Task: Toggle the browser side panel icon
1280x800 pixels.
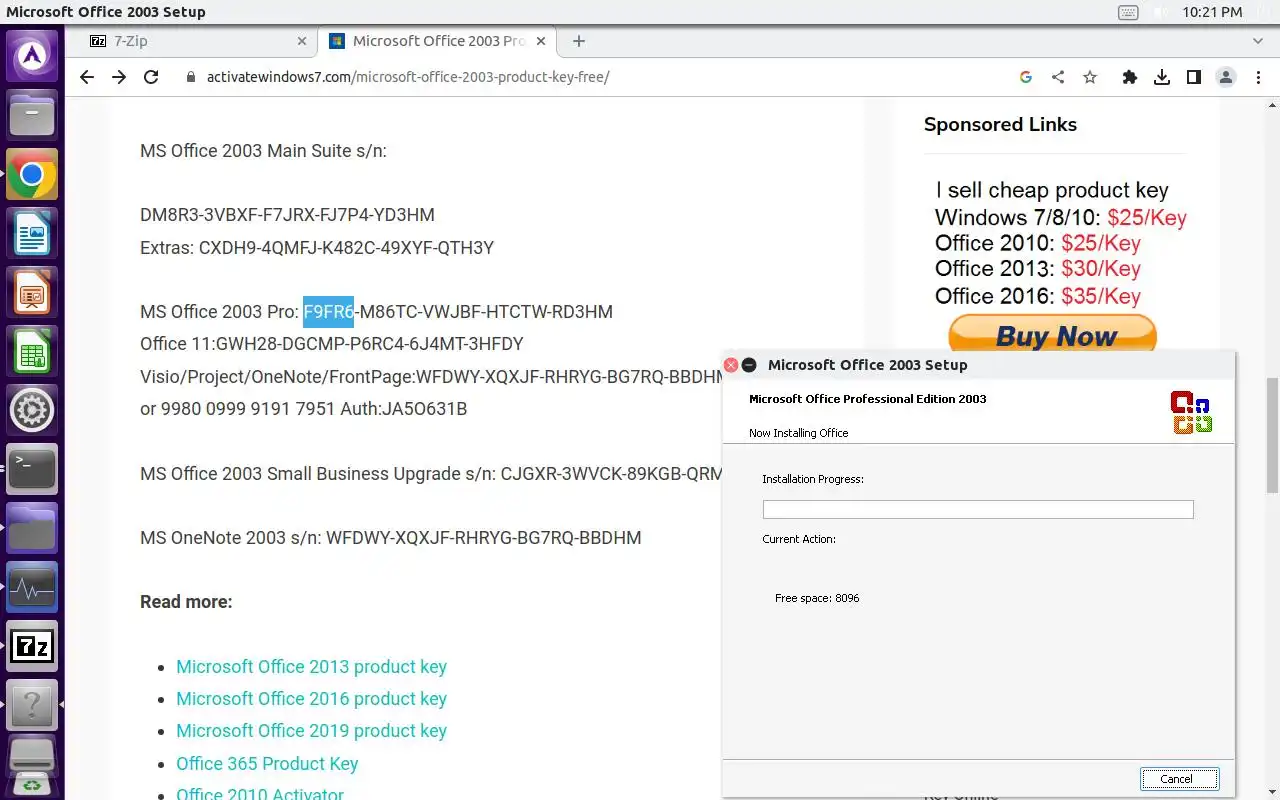Action: [1194, 77]
